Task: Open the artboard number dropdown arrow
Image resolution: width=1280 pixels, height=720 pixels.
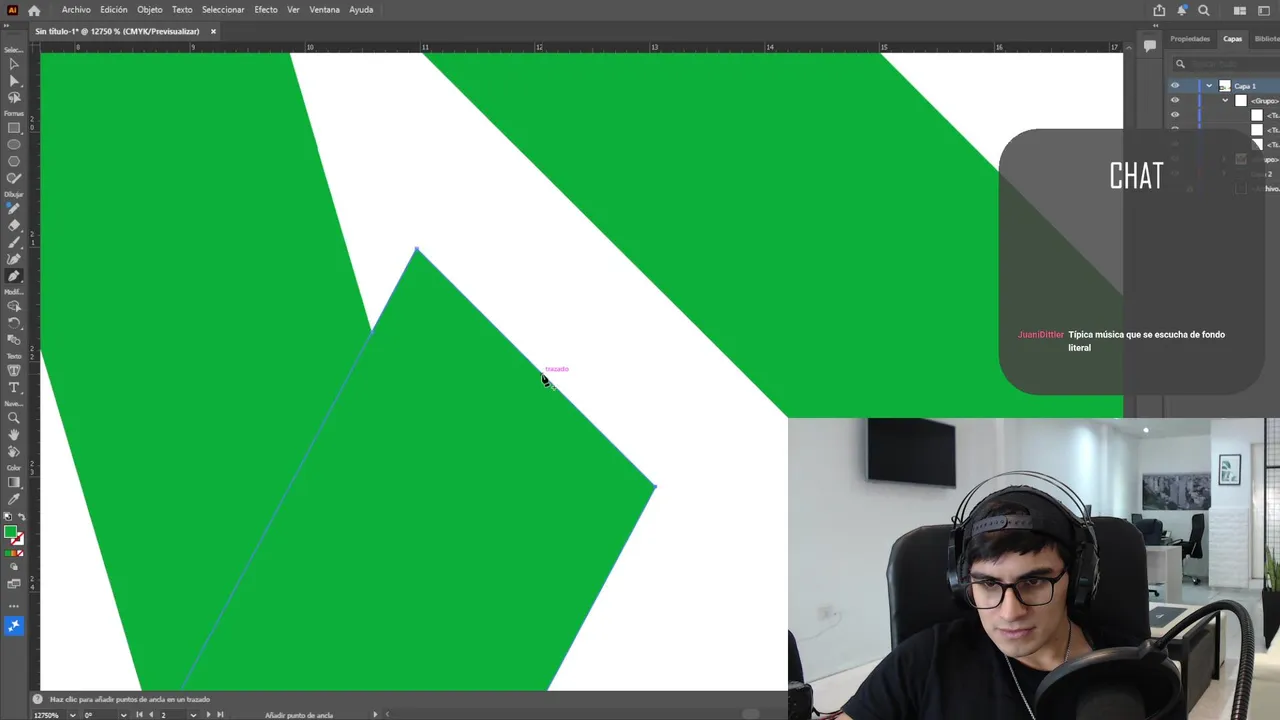Action: [192, 715]
